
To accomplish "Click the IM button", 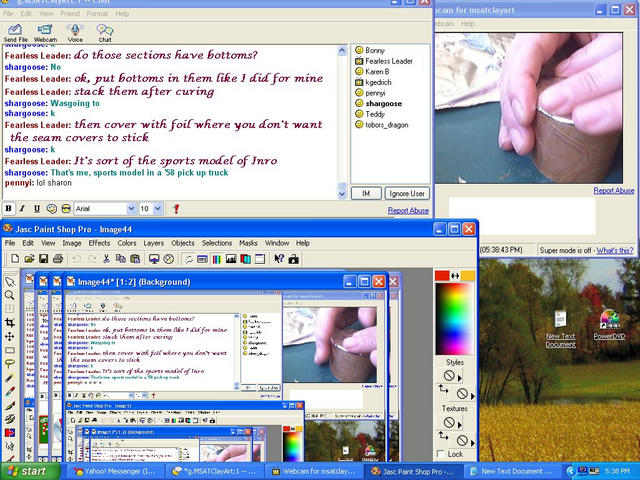I will pyautogui.click(x=366, y=193).
